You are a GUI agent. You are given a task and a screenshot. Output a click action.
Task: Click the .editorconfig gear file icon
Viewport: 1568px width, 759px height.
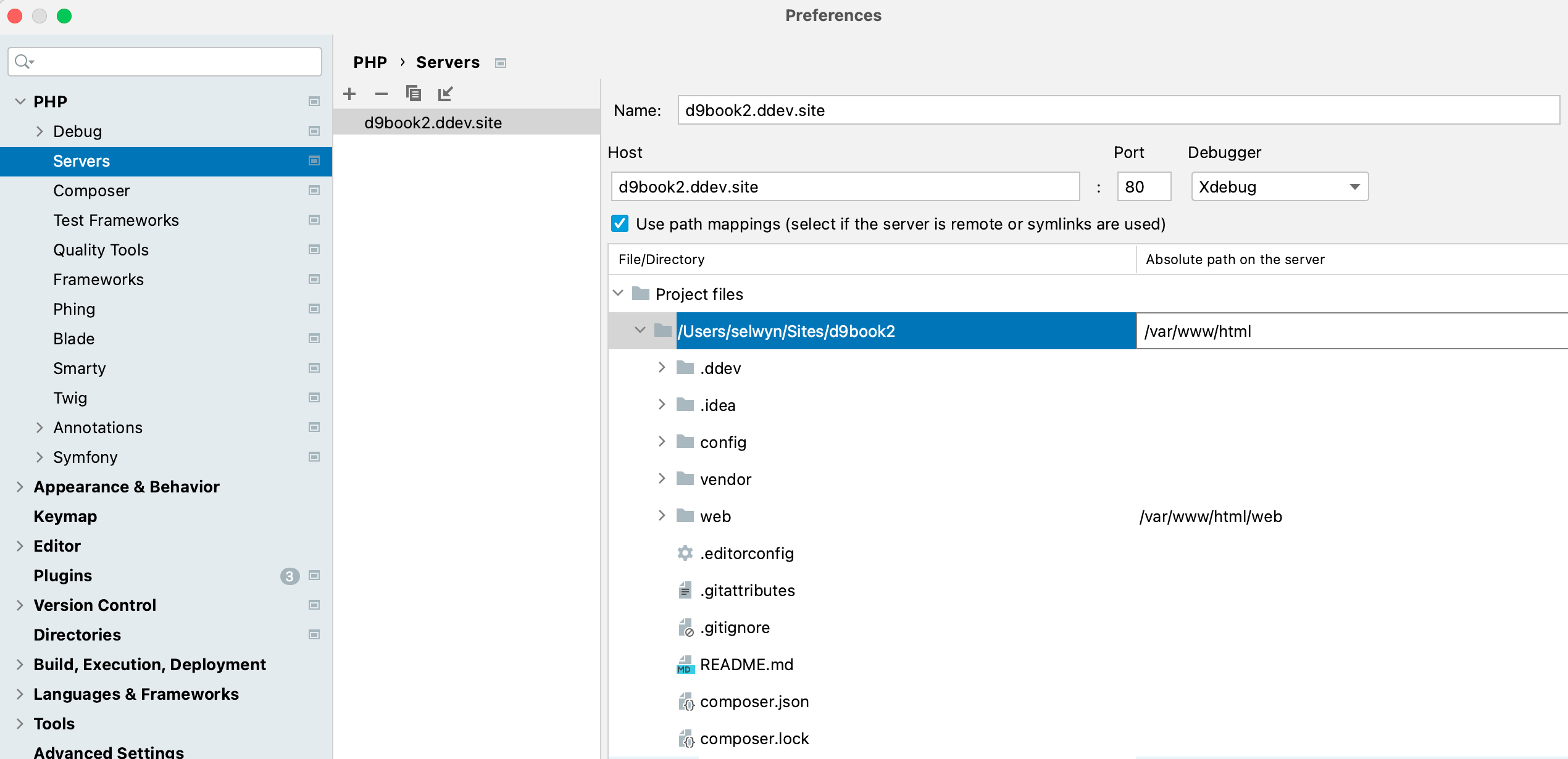pyautogui.click(x=685, y=553)
